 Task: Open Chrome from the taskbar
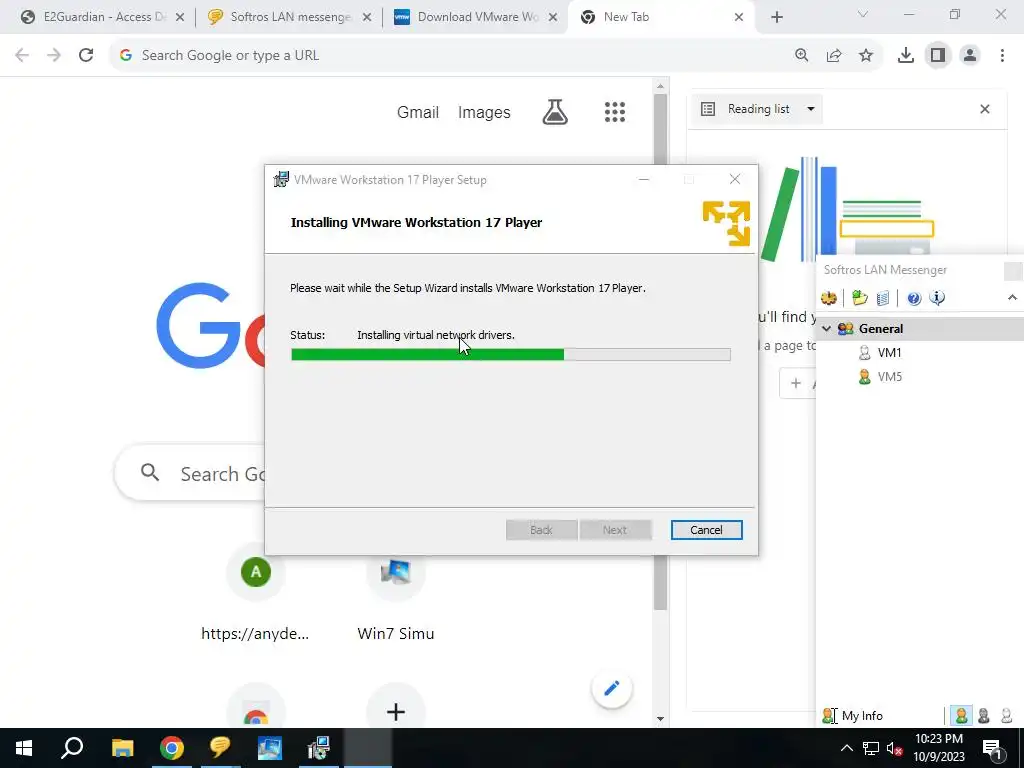coord(172,748)
